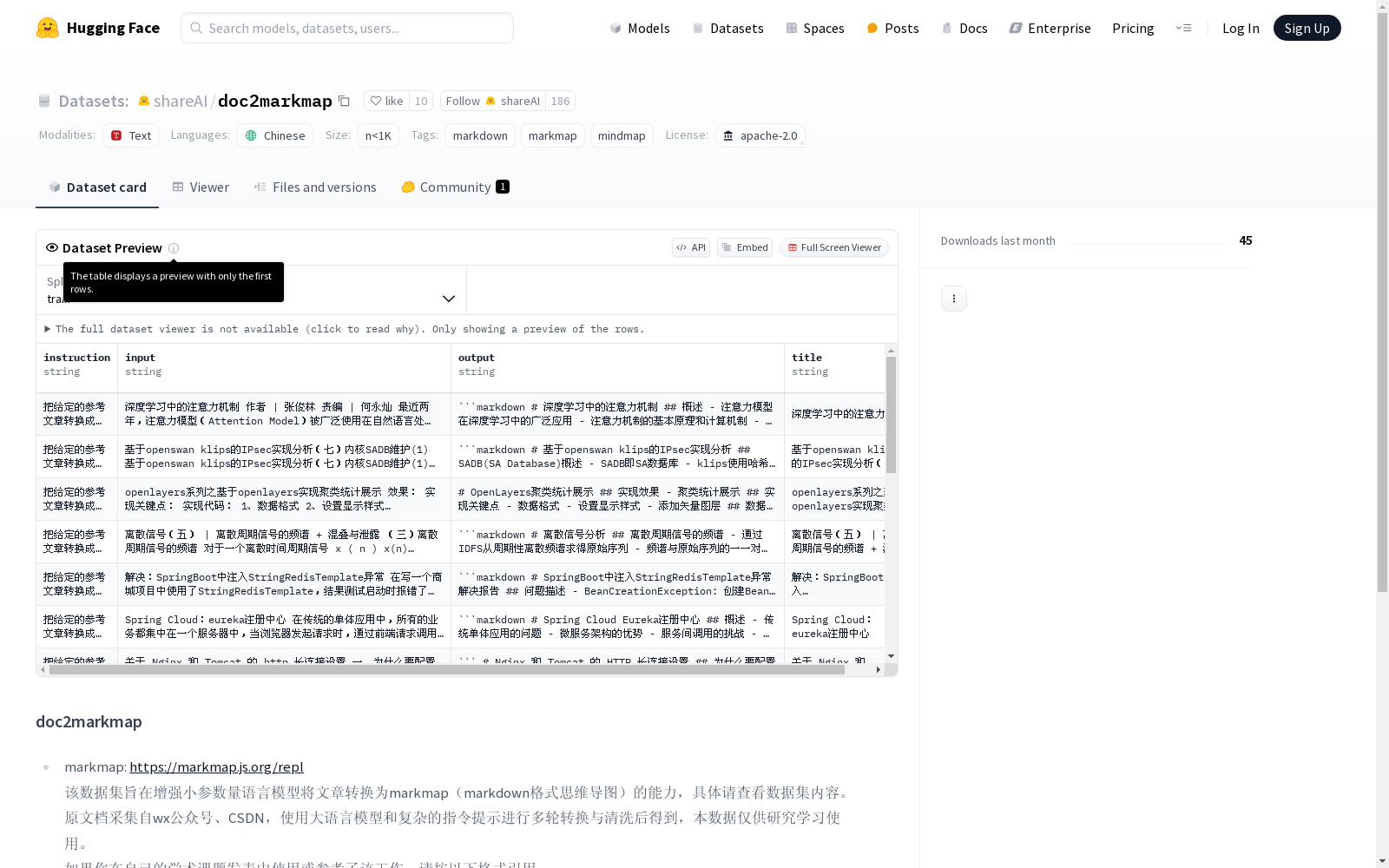1389x868 pixels.
Task: Focus the search models input field
Action: point(347,28)
